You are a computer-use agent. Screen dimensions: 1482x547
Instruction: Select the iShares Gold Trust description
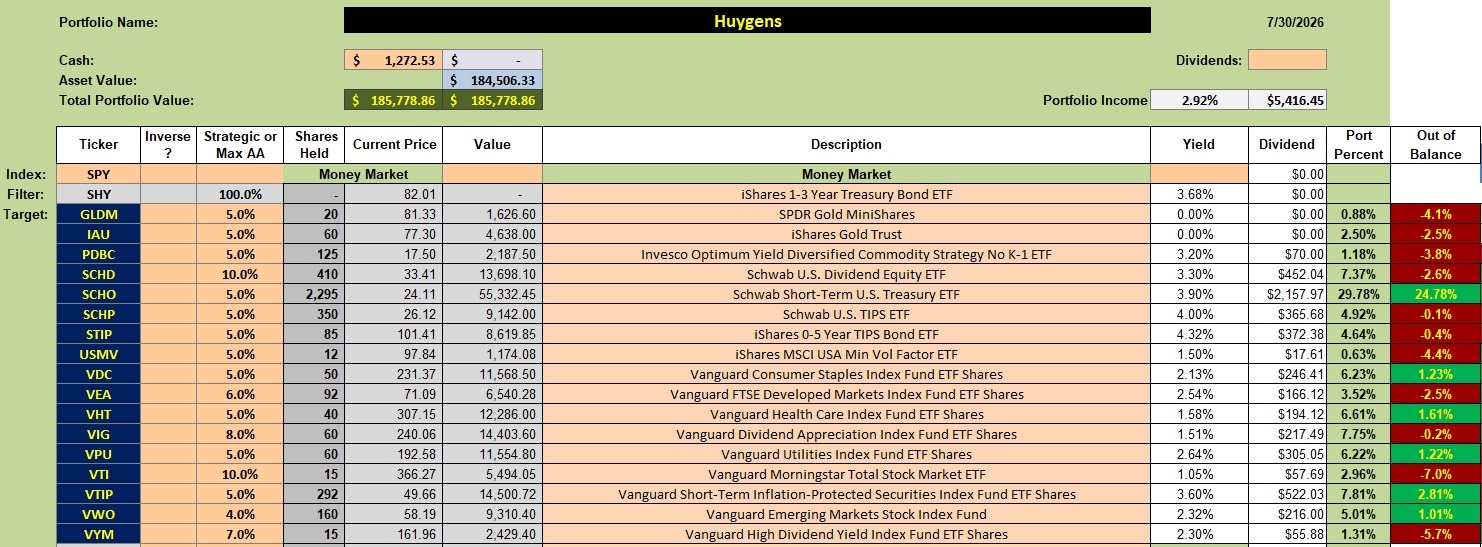coord(846,234)
